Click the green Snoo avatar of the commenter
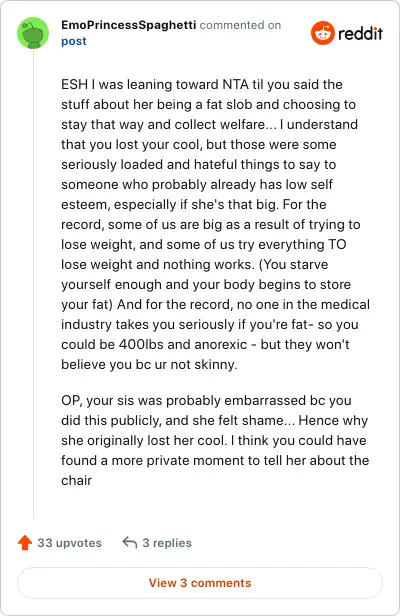Screen dimensions: 400x616 coord(33,33)
